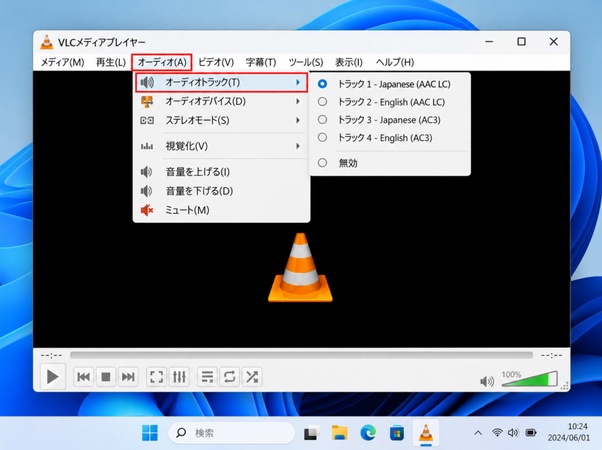Screen dimensions: 602x450
Task: Toggle random shuffle playback
Action: [252, 377]
